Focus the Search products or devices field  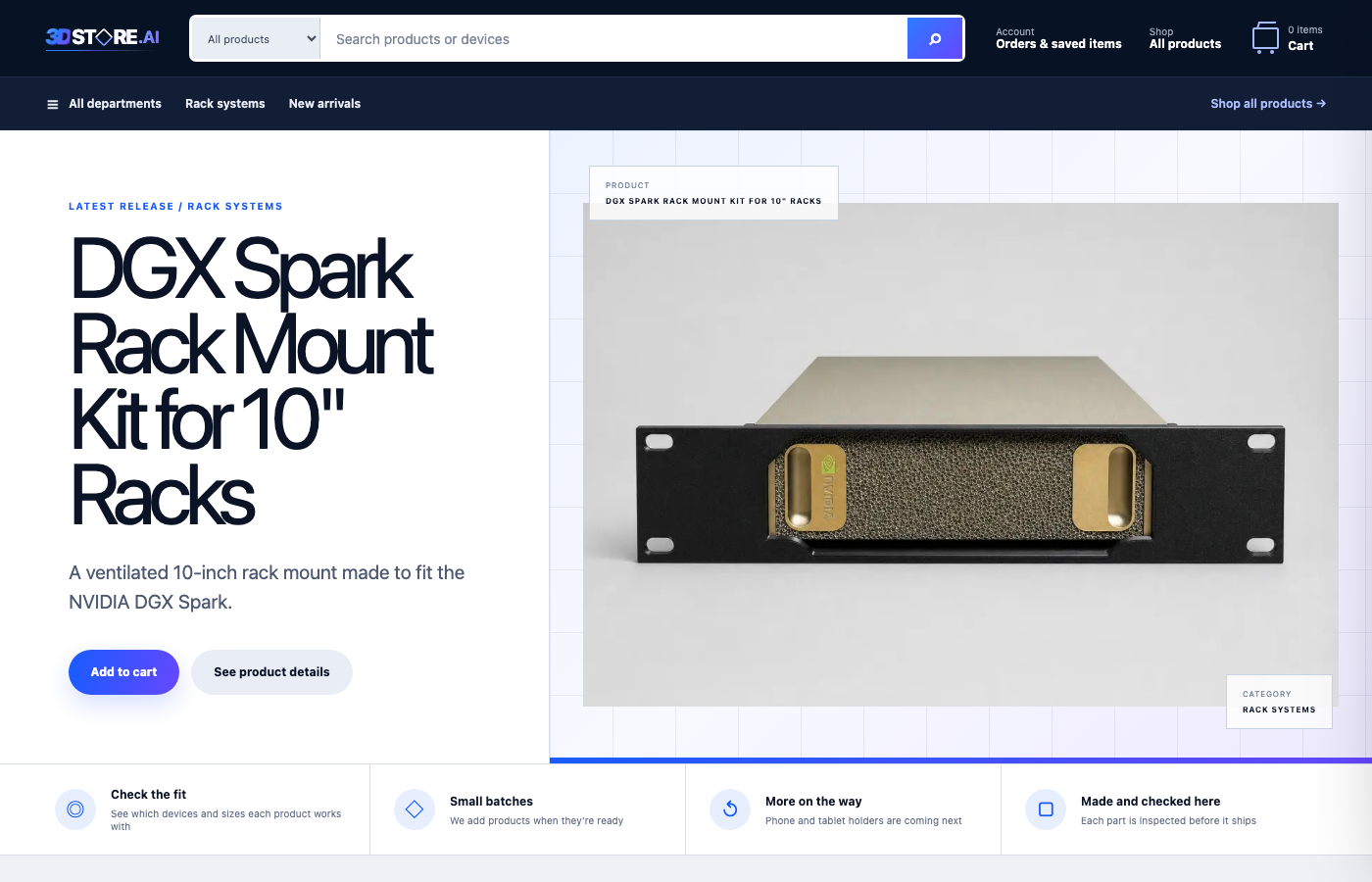(x=613, y=39)
